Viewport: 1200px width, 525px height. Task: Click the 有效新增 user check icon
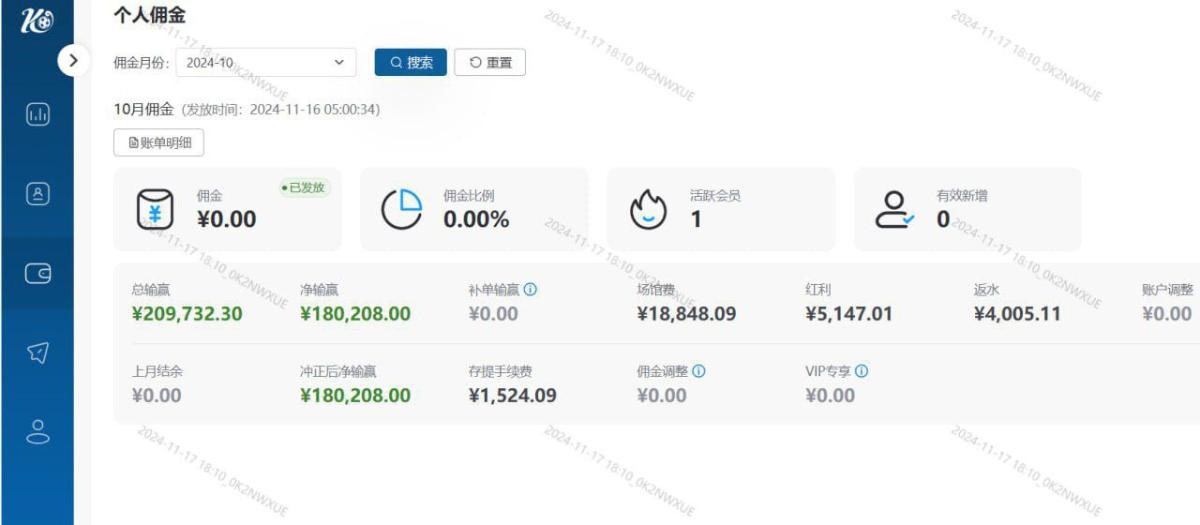(x=895, y=210)
